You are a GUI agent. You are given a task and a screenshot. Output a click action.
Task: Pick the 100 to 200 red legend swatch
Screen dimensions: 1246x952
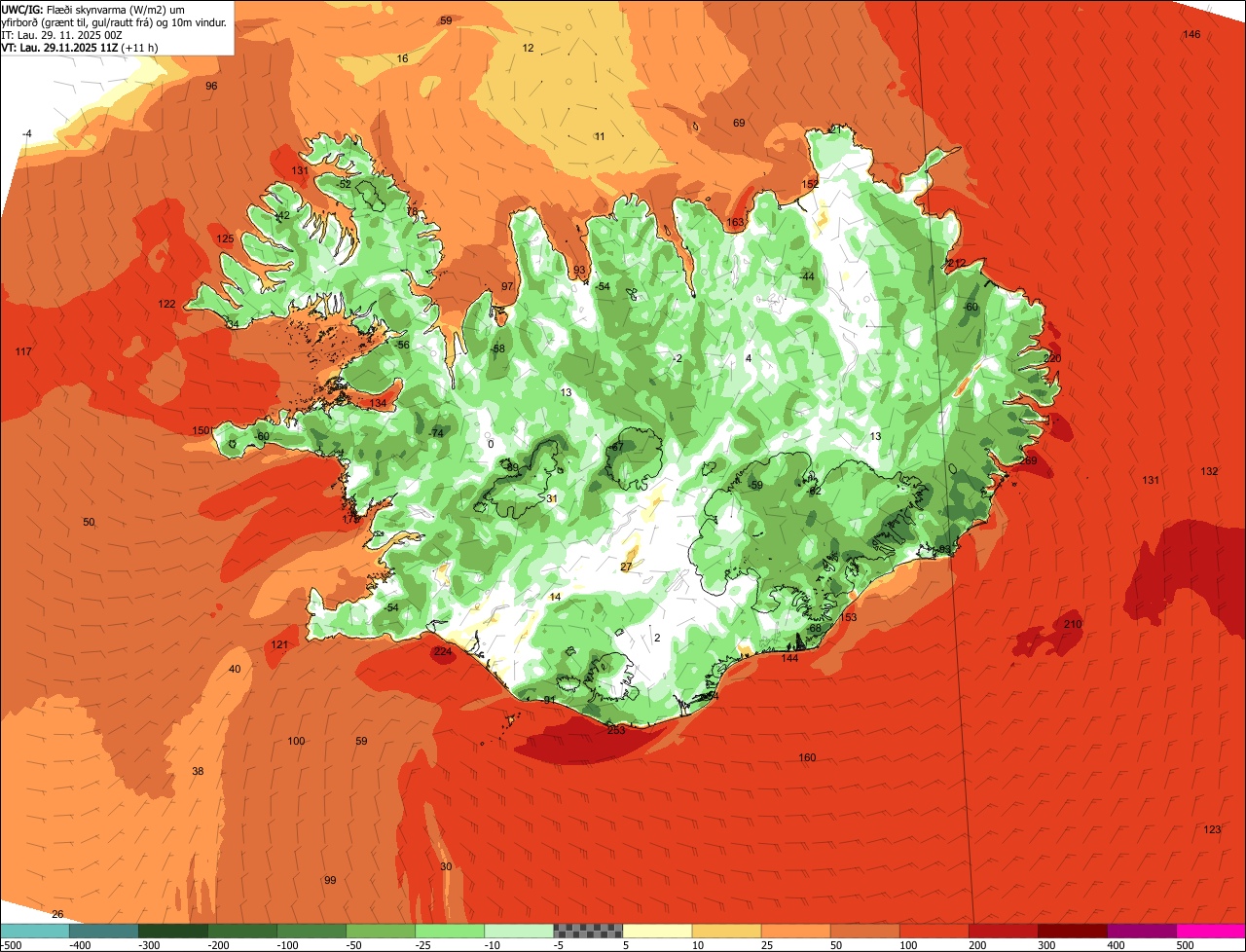point(934,931)
